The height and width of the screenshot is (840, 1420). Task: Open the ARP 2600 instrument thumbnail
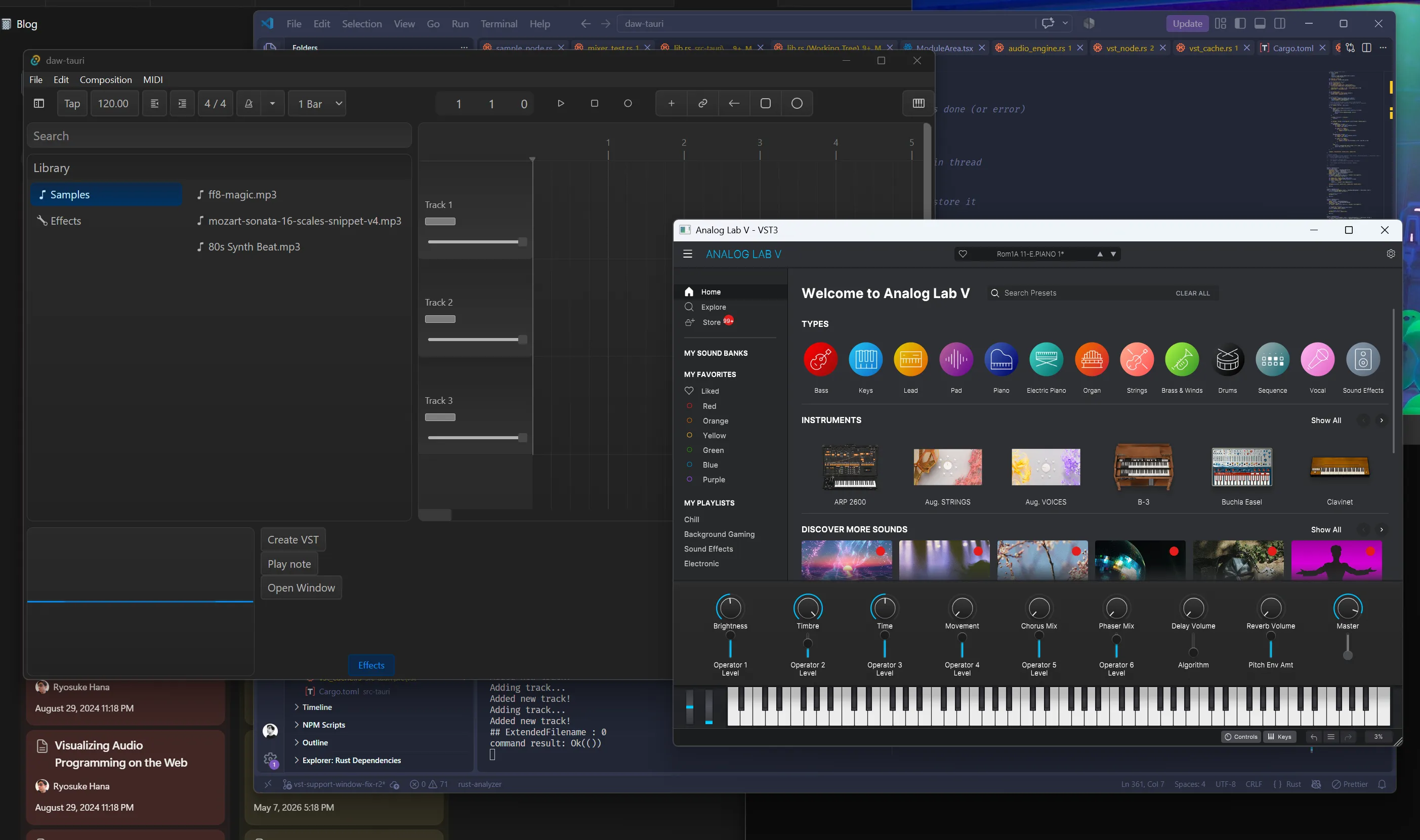click(x=850, y=467)
